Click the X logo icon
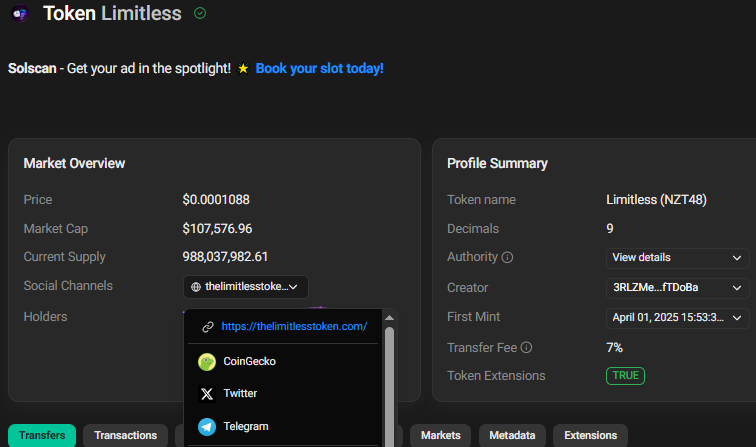The image size is (756, 447). pos(207,394)
